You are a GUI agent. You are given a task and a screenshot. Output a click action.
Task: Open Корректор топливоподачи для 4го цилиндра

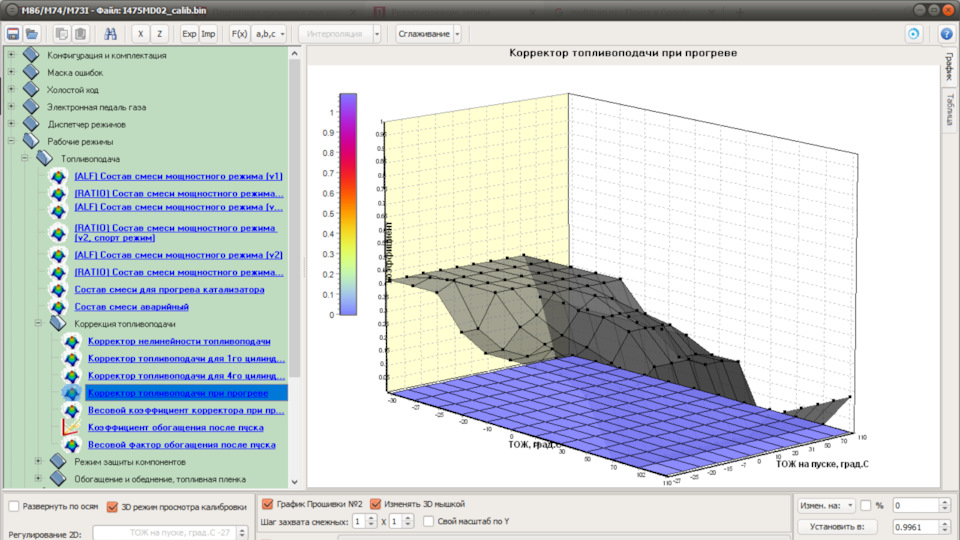click(186, 375)
